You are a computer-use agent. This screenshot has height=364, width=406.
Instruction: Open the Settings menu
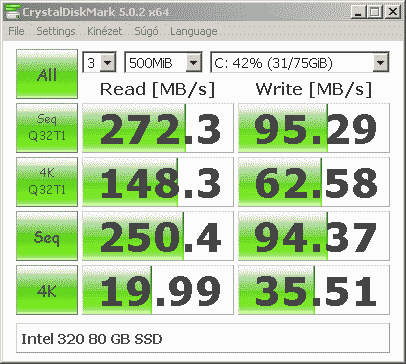pyautogui.click(x=56, y=31)
